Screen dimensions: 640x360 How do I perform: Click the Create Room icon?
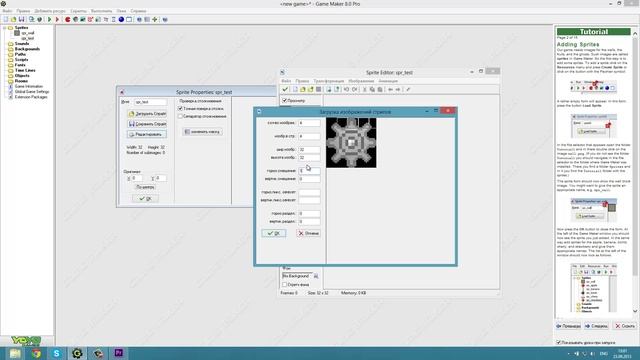point(129,19)
